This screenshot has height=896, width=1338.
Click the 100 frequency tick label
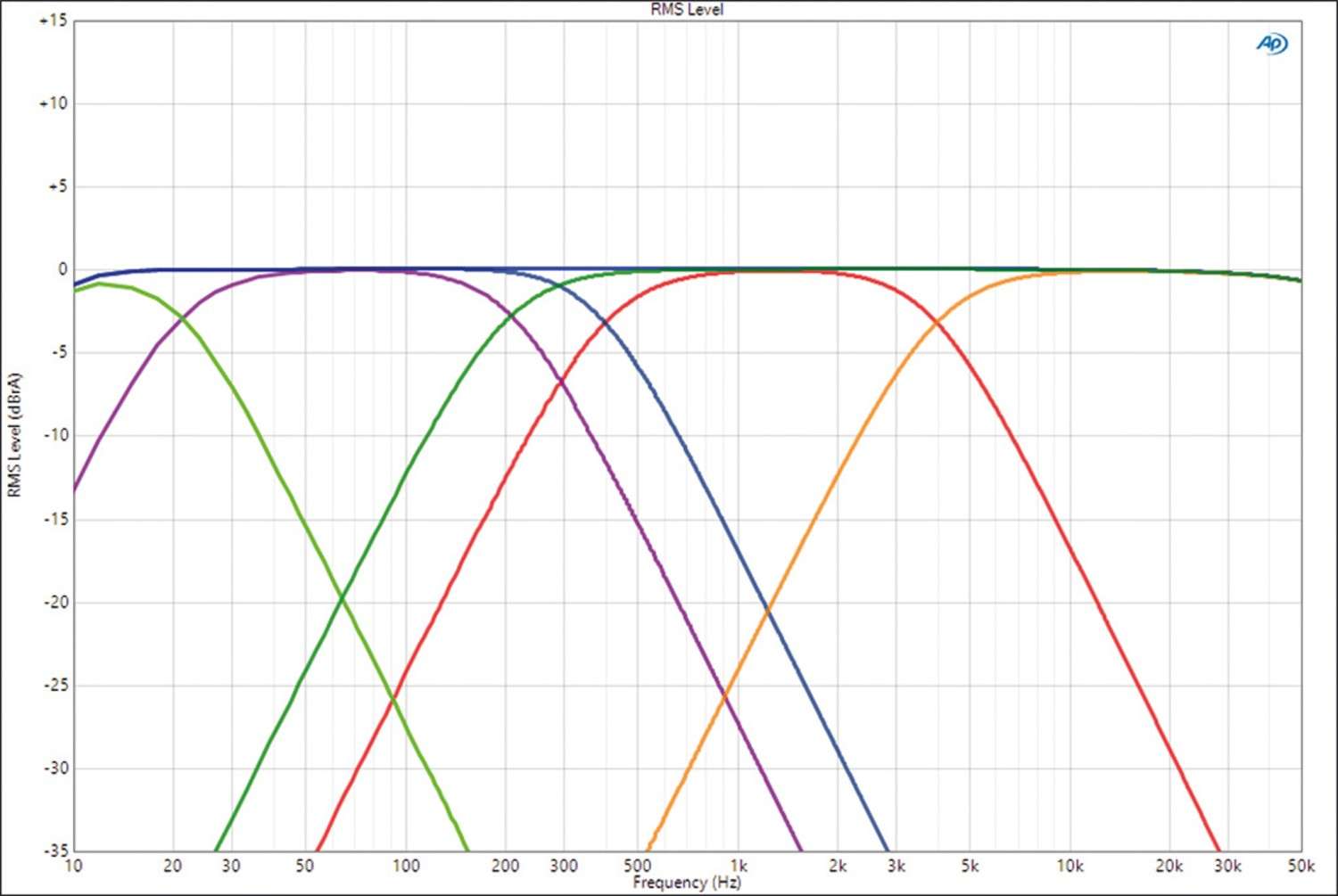406,866
